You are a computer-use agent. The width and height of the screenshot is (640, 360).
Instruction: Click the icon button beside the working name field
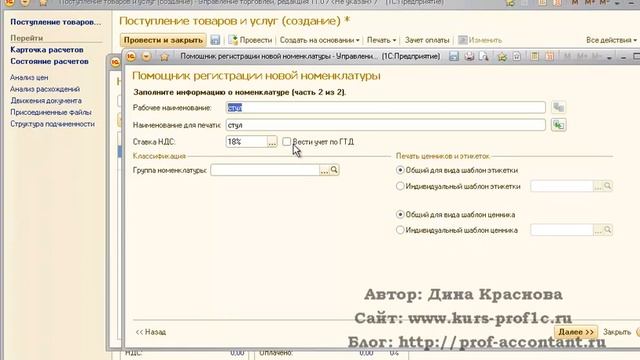[x=558, y=107]
